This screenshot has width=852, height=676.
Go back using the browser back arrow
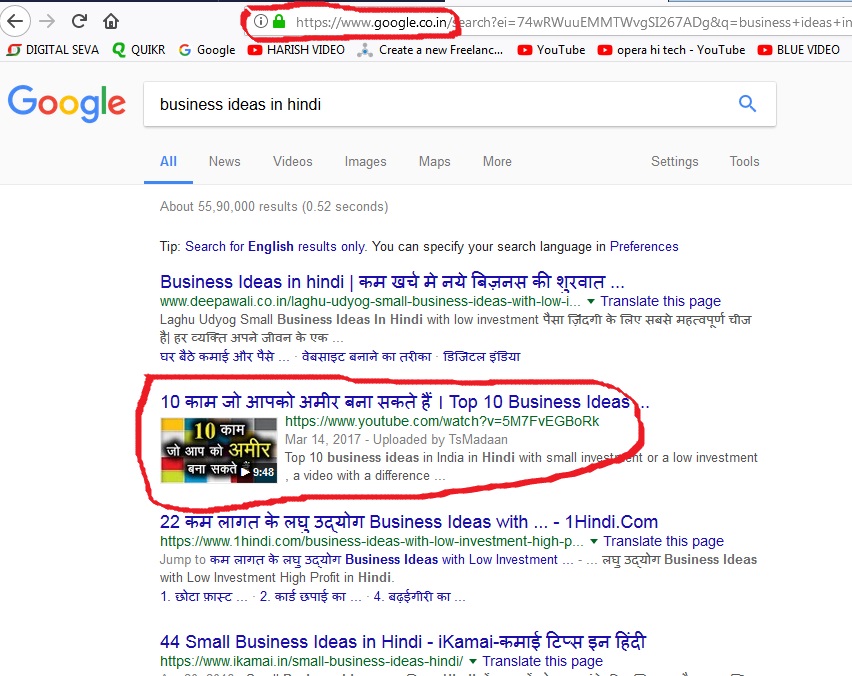[15, 21]
